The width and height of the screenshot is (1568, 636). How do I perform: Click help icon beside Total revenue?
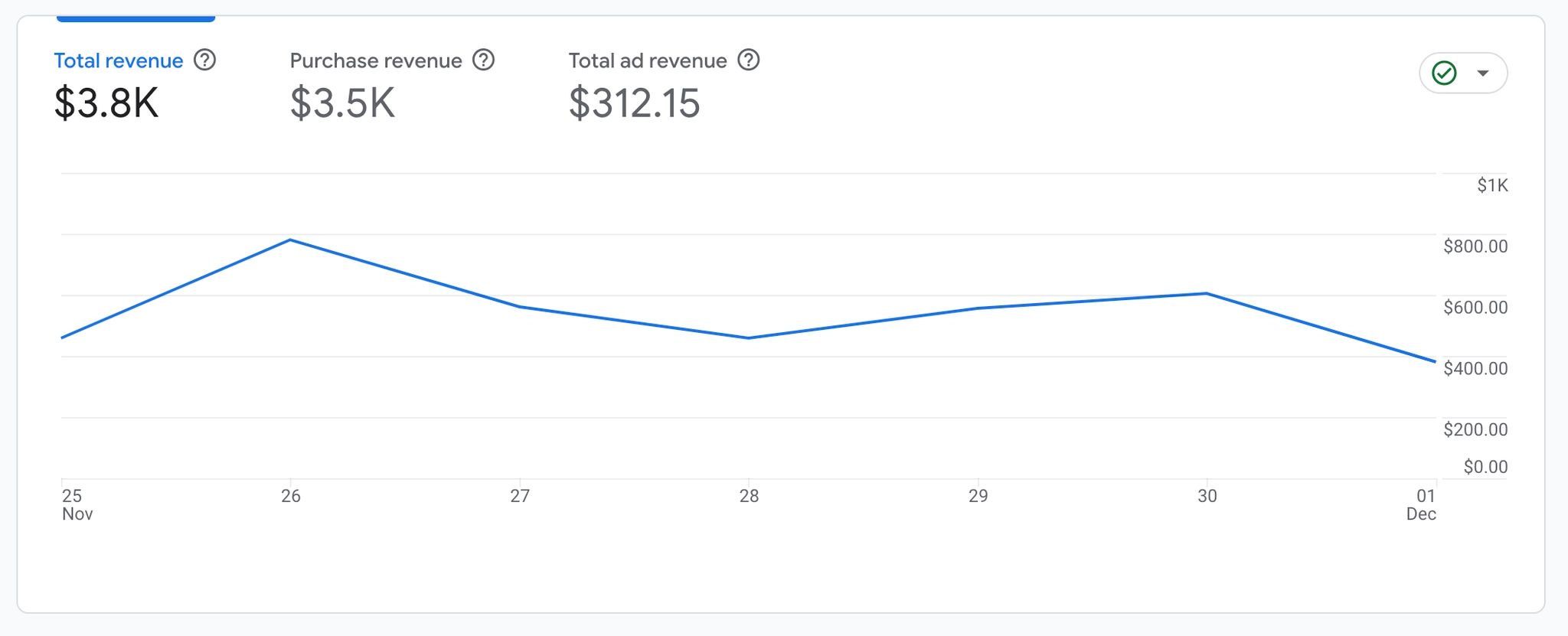click(204, 60)
